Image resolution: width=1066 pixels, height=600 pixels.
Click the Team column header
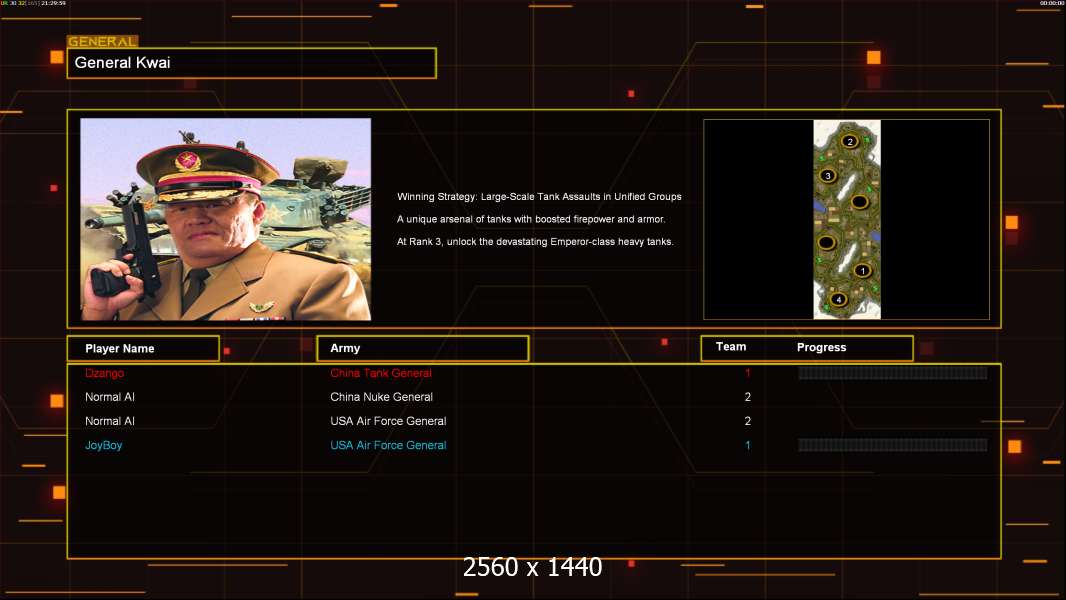[x=731, y=347]
